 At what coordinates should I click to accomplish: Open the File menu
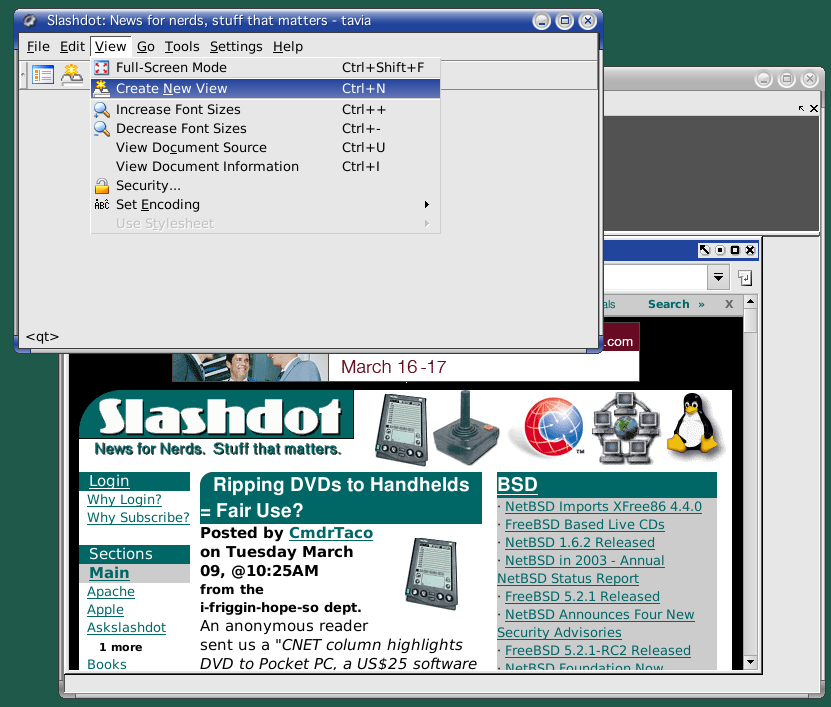click(38, 47)
